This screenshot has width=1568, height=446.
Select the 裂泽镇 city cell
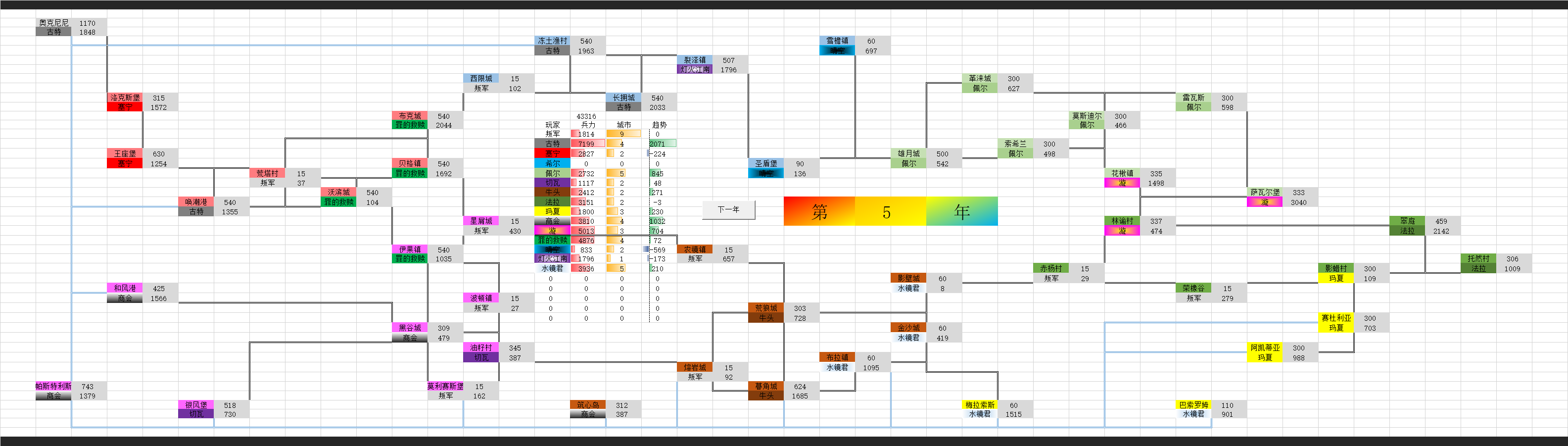[x=695, y=60]
